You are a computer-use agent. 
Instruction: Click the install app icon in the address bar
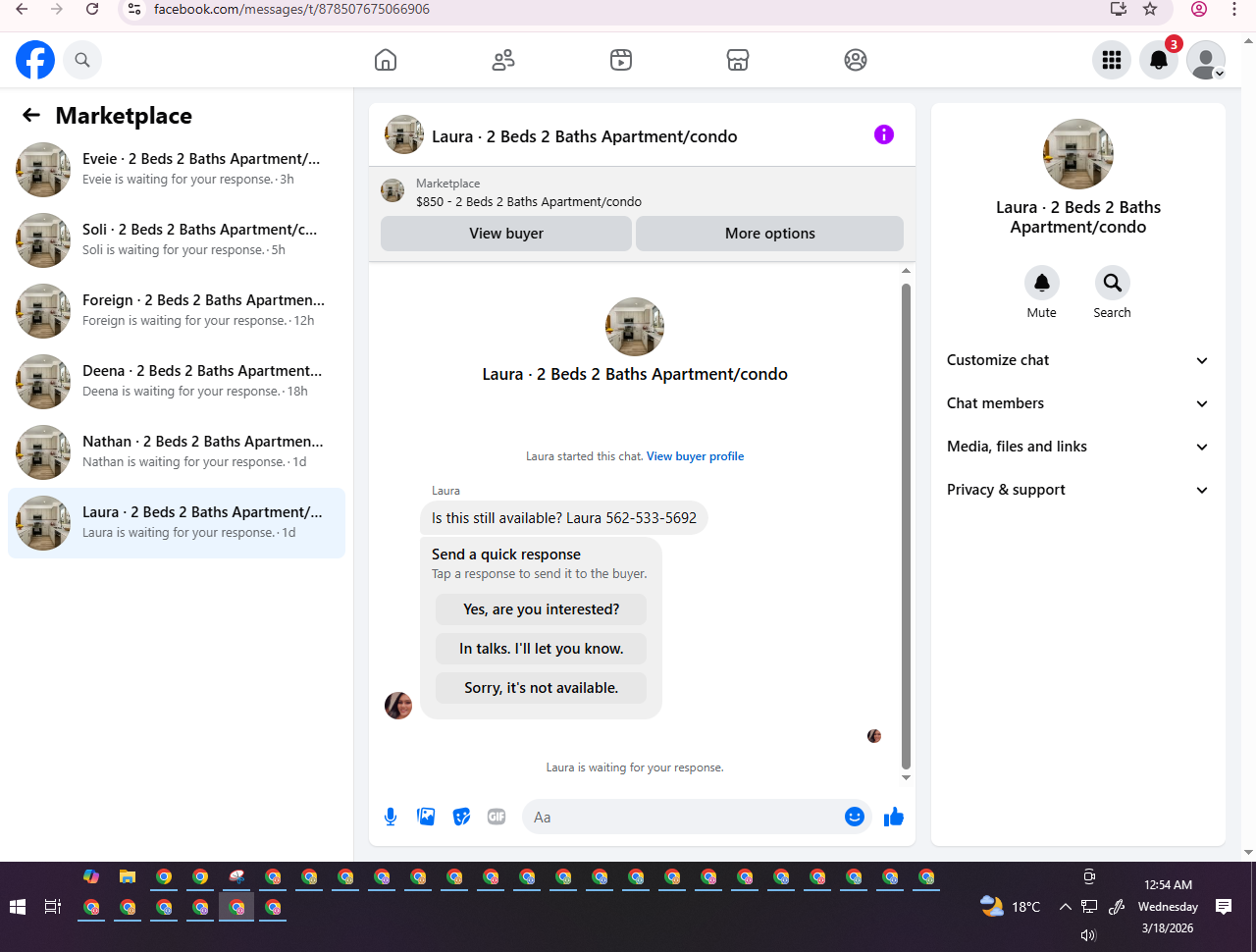pyautogui.click(x=1118, y=9)
